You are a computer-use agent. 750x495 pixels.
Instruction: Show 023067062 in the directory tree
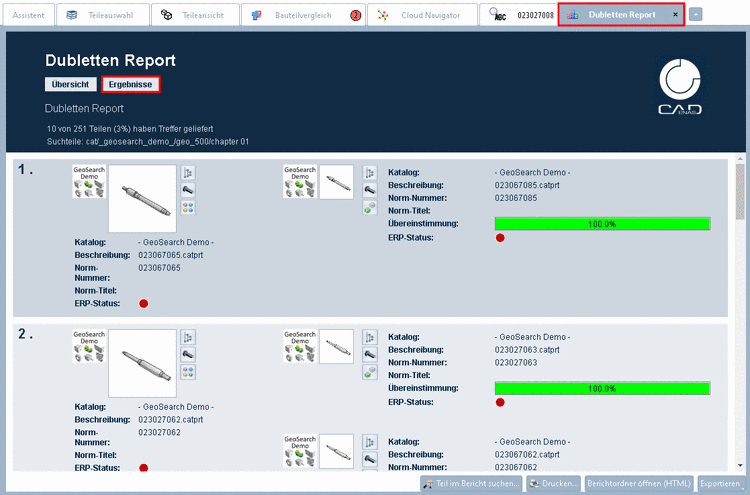370,442
